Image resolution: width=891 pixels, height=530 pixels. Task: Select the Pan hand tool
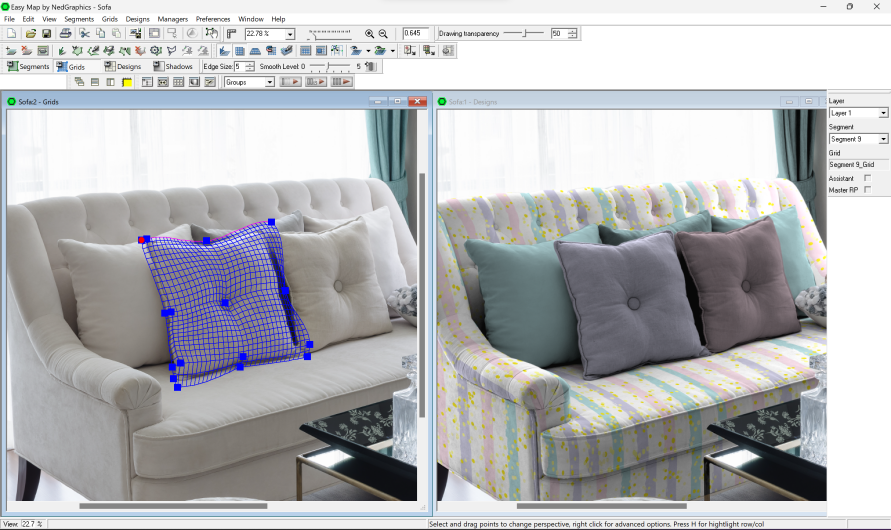212,34
